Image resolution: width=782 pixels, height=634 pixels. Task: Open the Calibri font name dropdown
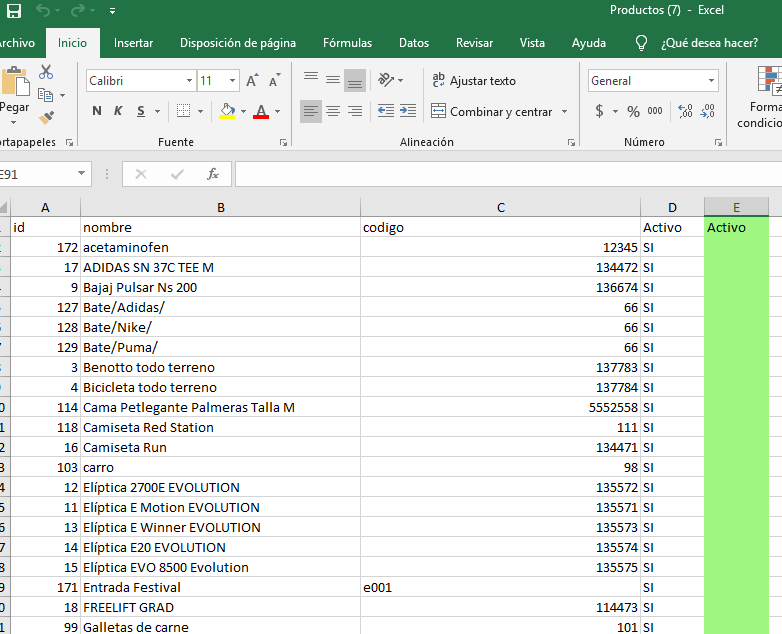[190, 81]
